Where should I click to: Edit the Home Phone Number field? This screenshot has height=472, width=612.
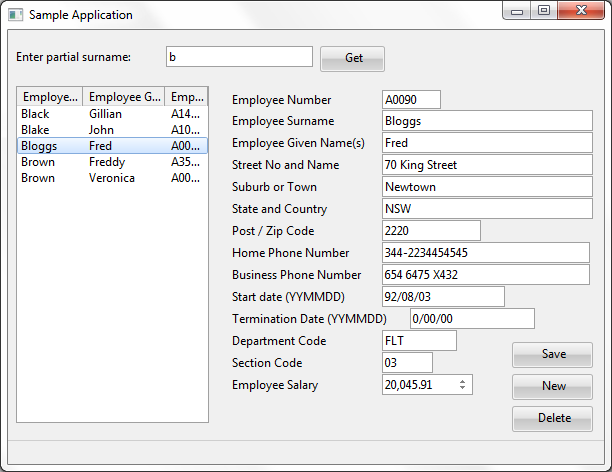[485, 253]
